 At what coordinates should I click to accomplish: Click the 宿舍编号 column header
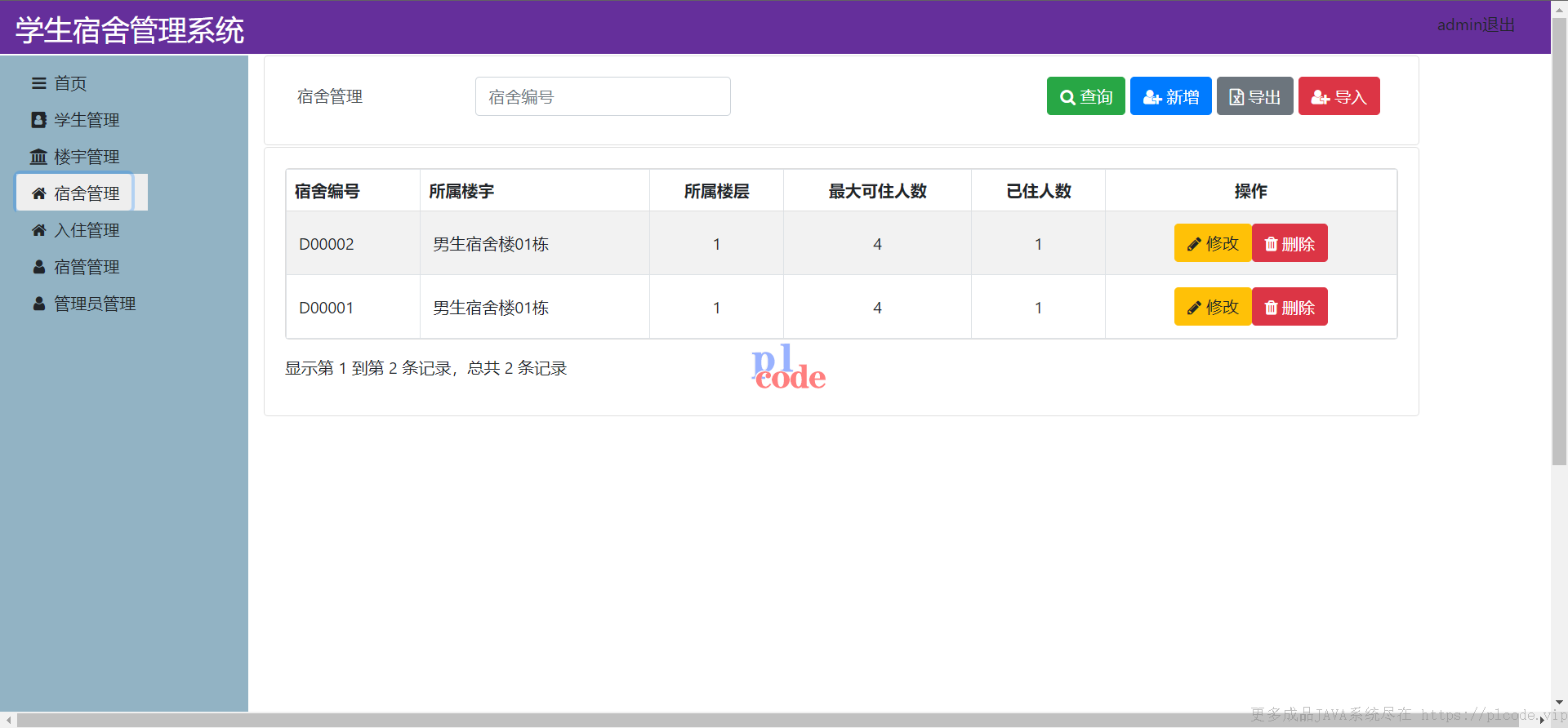pos(353,191)
